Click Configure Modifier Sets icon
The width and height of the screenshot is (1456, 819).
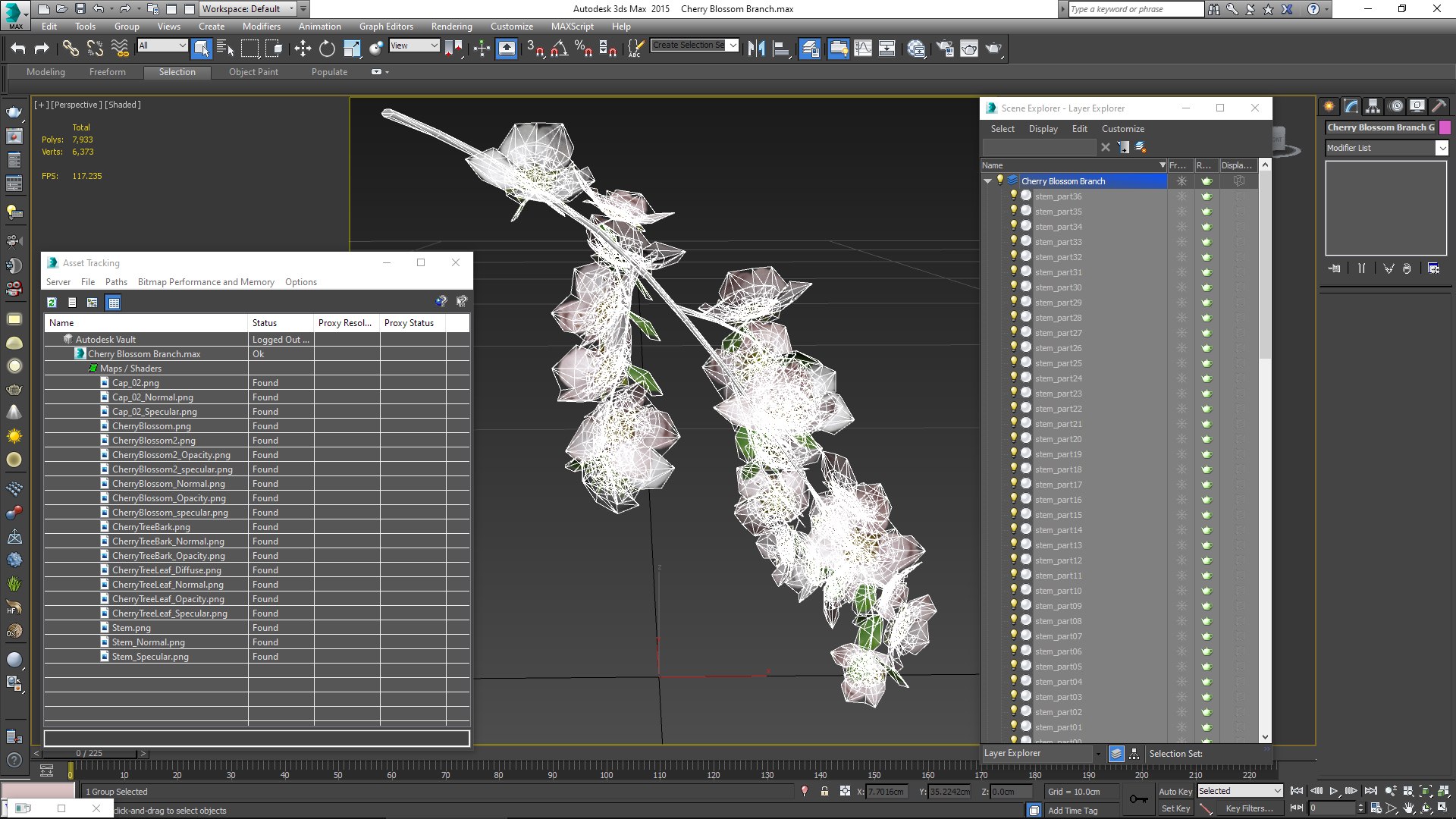click(x=1433, y=268)
